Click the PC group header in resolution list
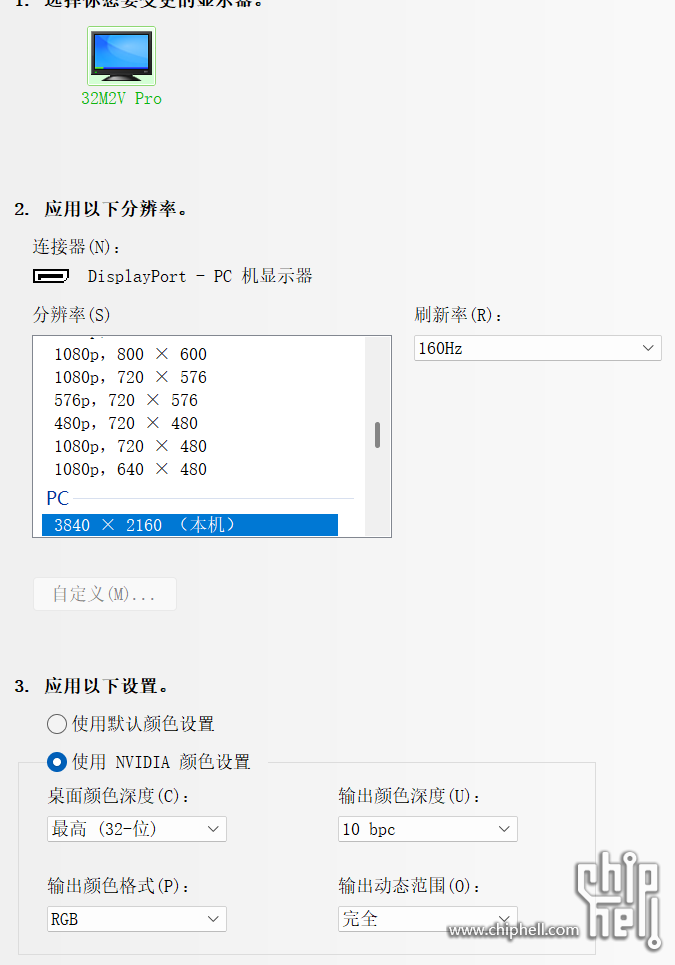675x965 pixels. click(58, 498)
